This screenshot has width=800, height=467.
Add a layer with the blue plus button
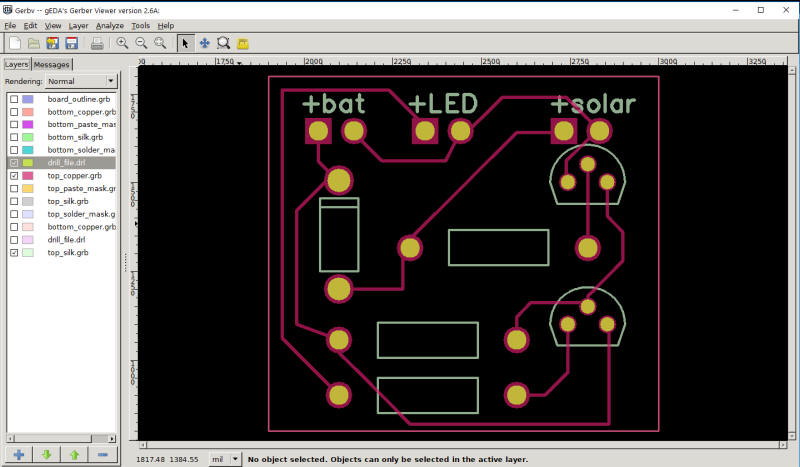tap(19, 455)
